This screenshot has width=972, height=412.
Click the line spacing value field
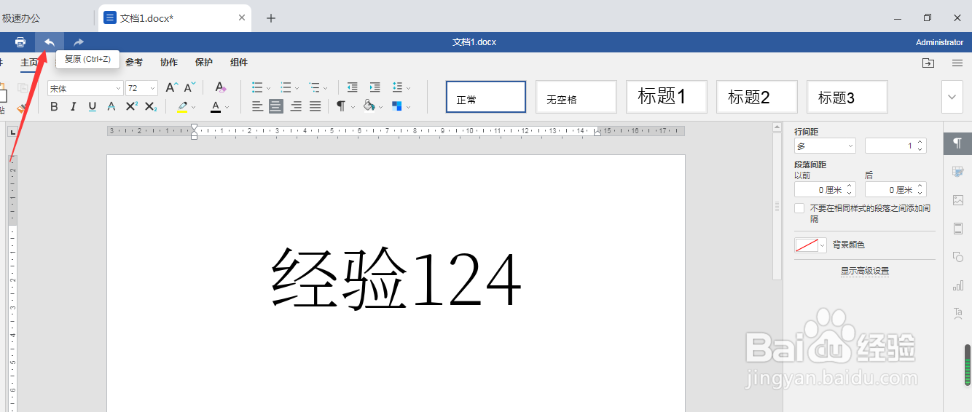(x=896, y=146)
